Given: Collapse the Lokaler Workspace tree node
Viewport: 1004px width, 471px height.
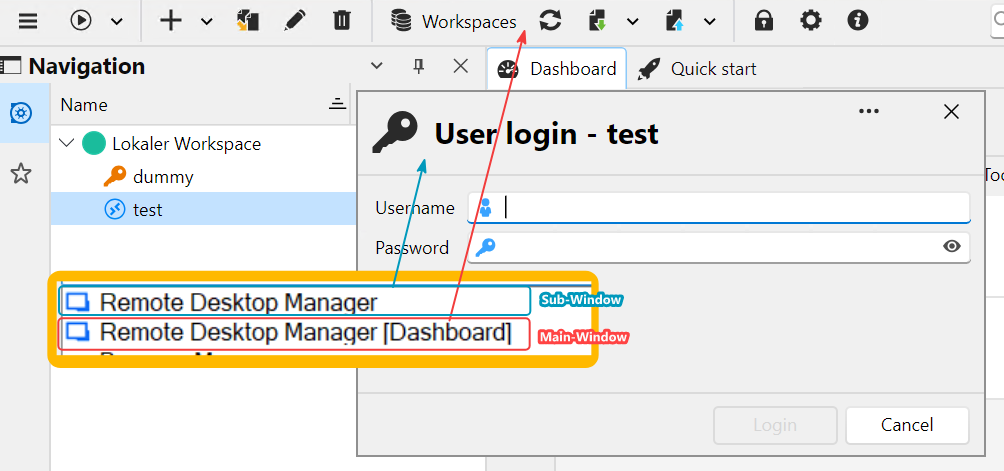Looking at the screenshot, I should tap(67, 143).
